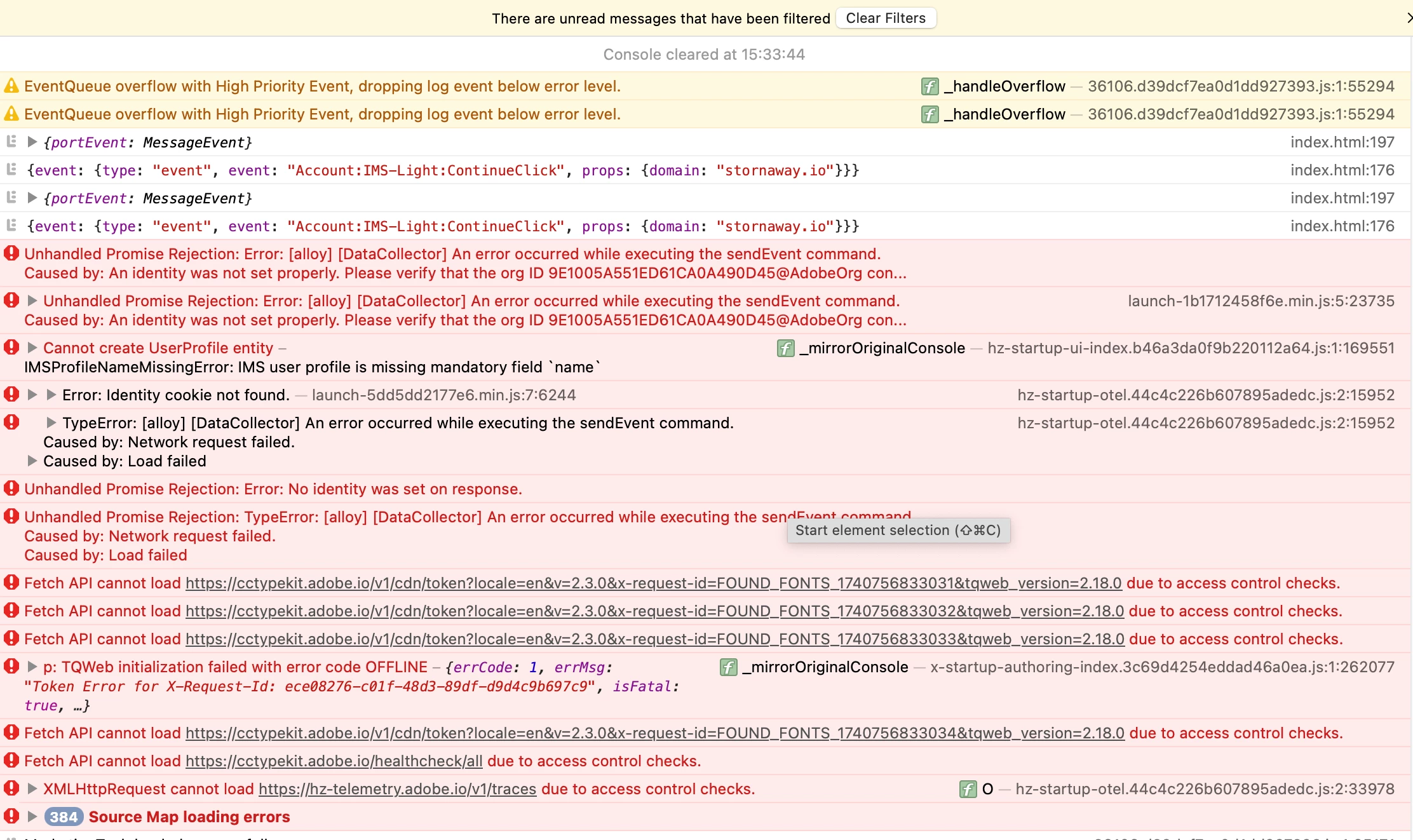Click function icon beside hz-startup-otel 33978
1413x840 pixels.
[x=968, y=789]
